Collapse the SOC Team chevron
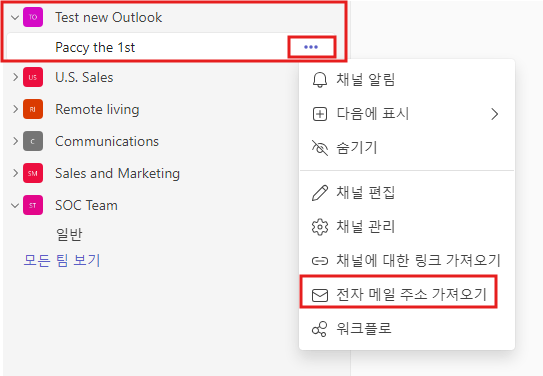The image size is (543, 376). (x=15, y=206)
